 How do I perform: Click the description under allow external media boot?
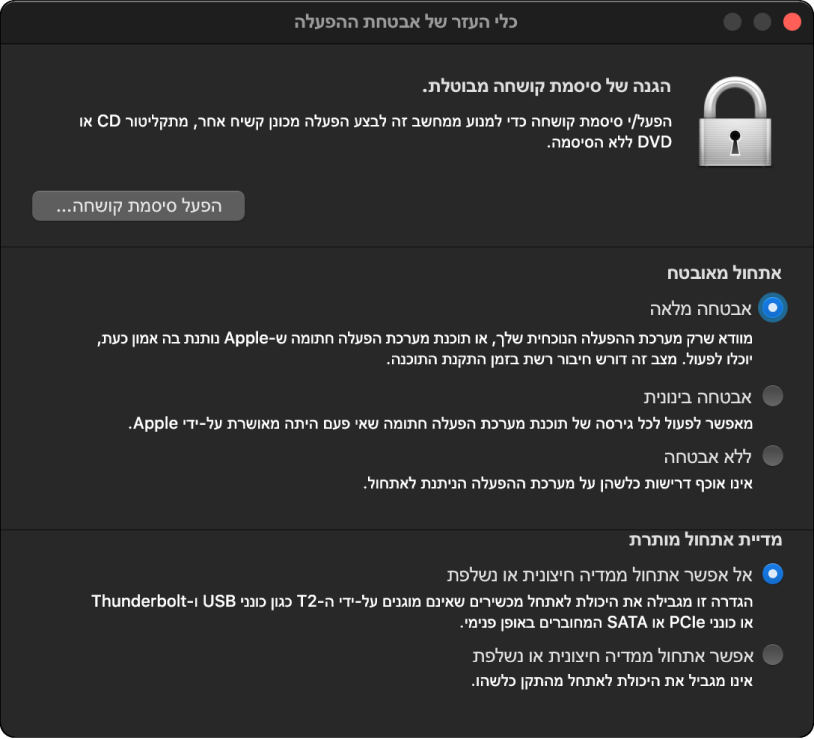(x=611, y=682)
